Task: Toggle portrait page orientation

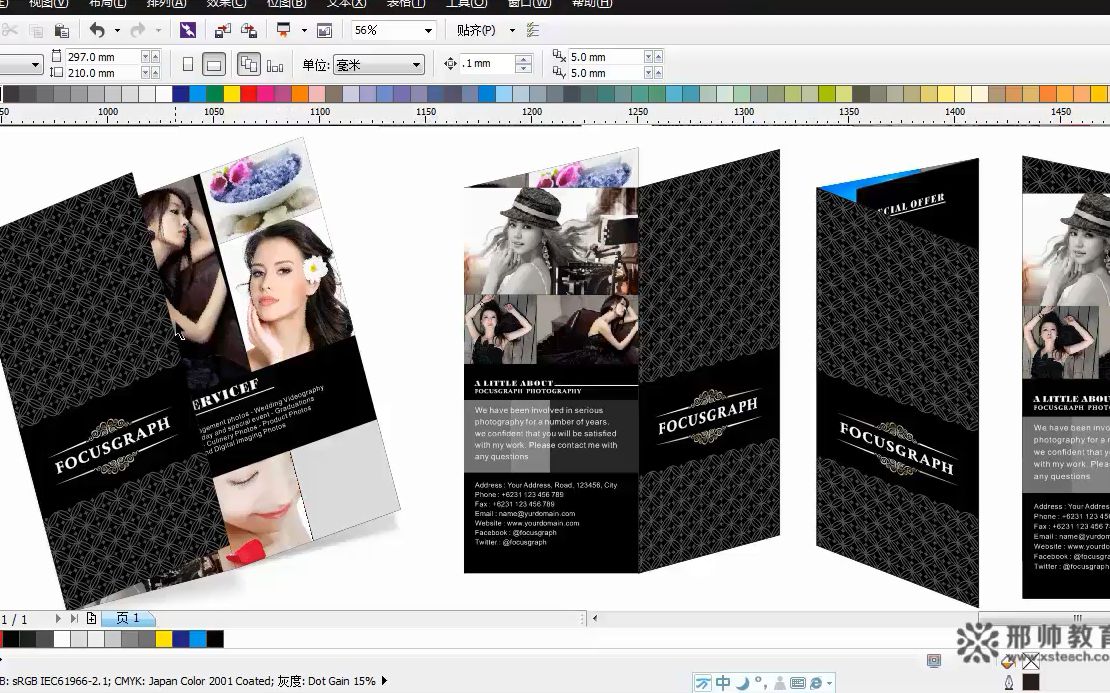Action: pos(189,63)
